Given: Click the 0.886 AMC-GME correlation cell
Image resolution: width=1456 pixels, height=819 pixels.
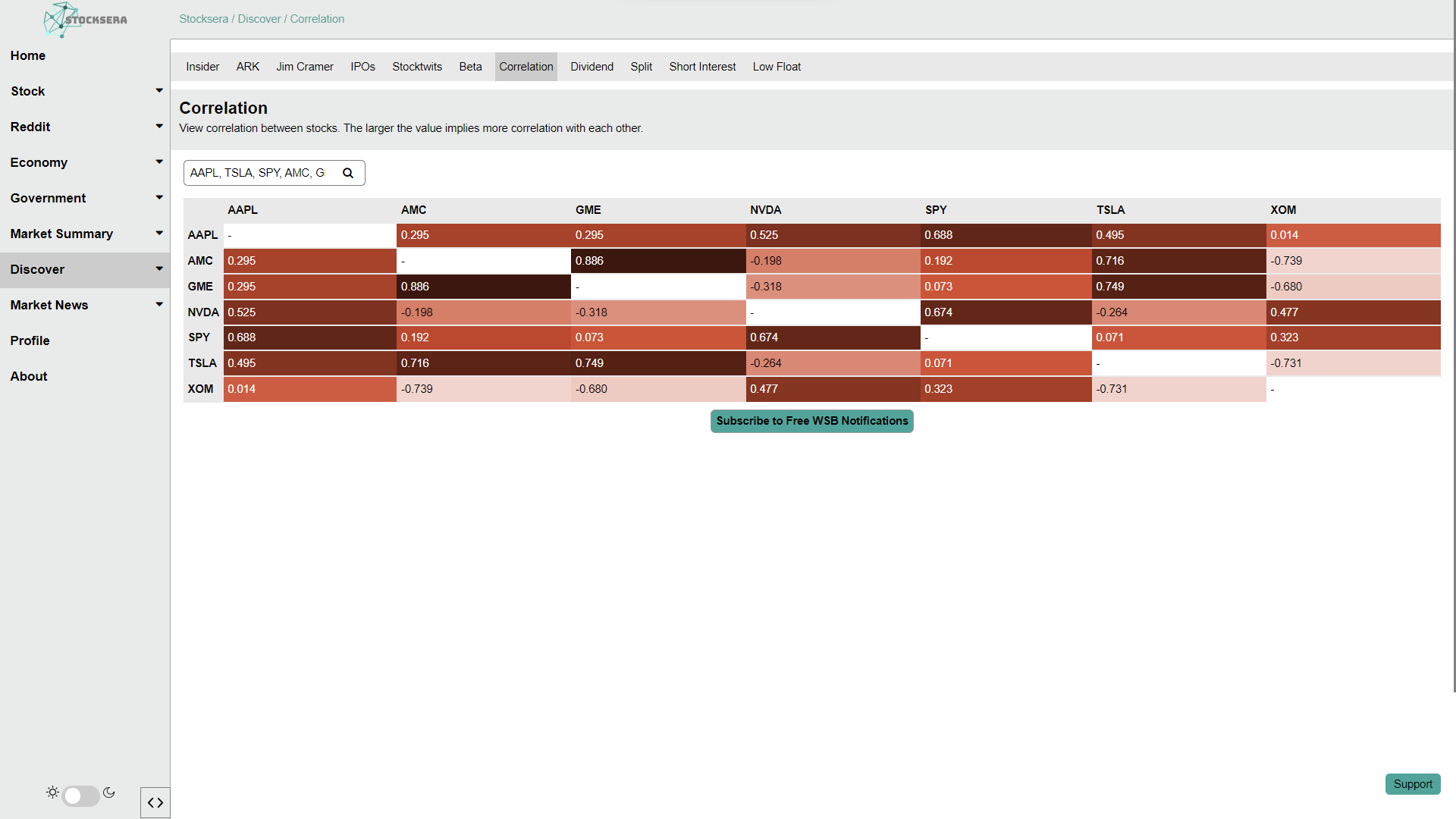Looking at the screenshot, I should [x=657, y=261].
